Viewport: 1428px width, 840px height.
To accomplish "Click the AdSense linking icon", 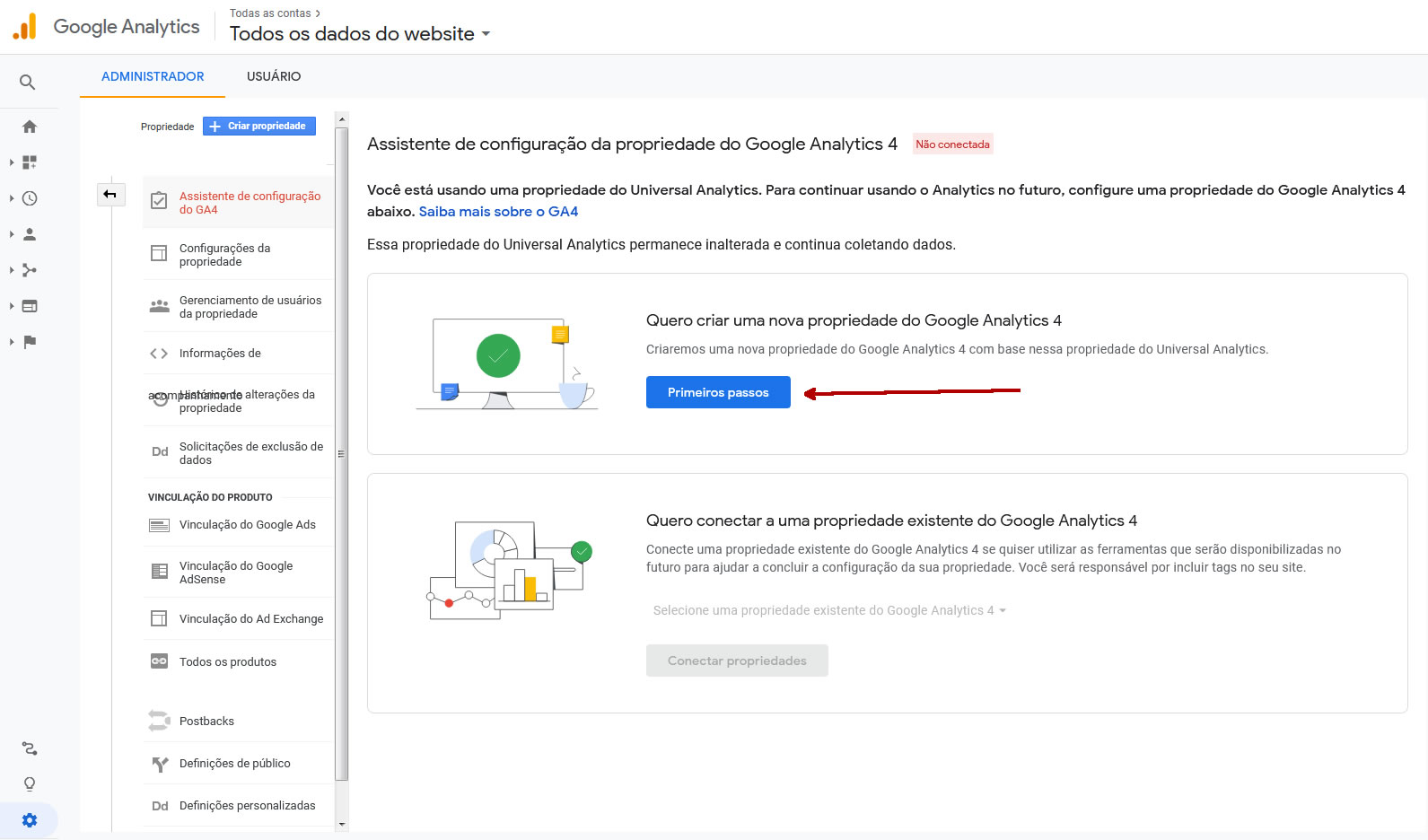I will click(x=160, y=571).
